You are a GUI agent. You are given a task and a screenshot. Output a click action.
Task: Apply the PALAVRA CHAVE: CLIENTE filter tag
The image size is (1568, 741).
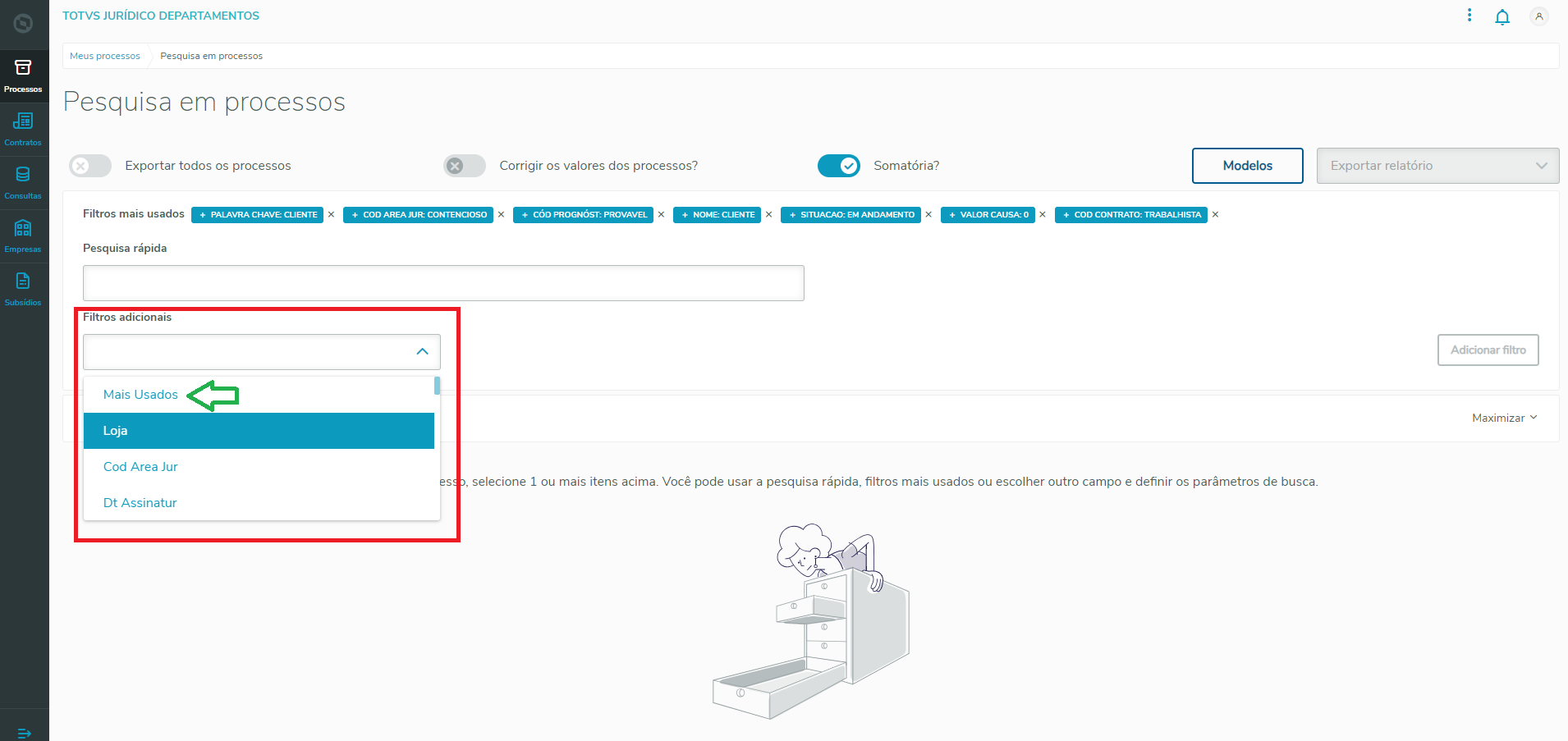(258, 215)
